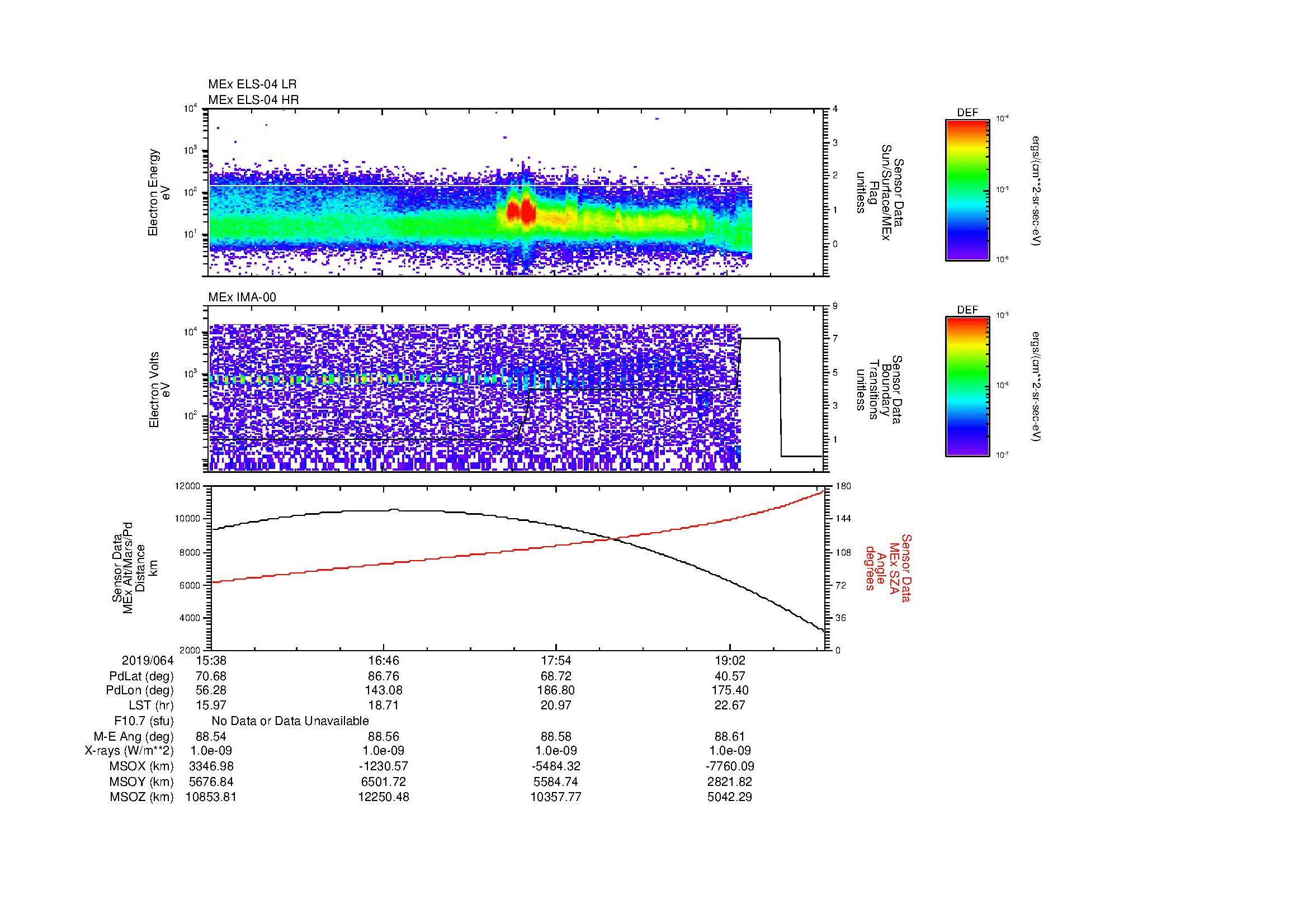Click the 'M-E Ang (deg)' row label
This screenshot has width=1308, height=924.
coord(134,737)
